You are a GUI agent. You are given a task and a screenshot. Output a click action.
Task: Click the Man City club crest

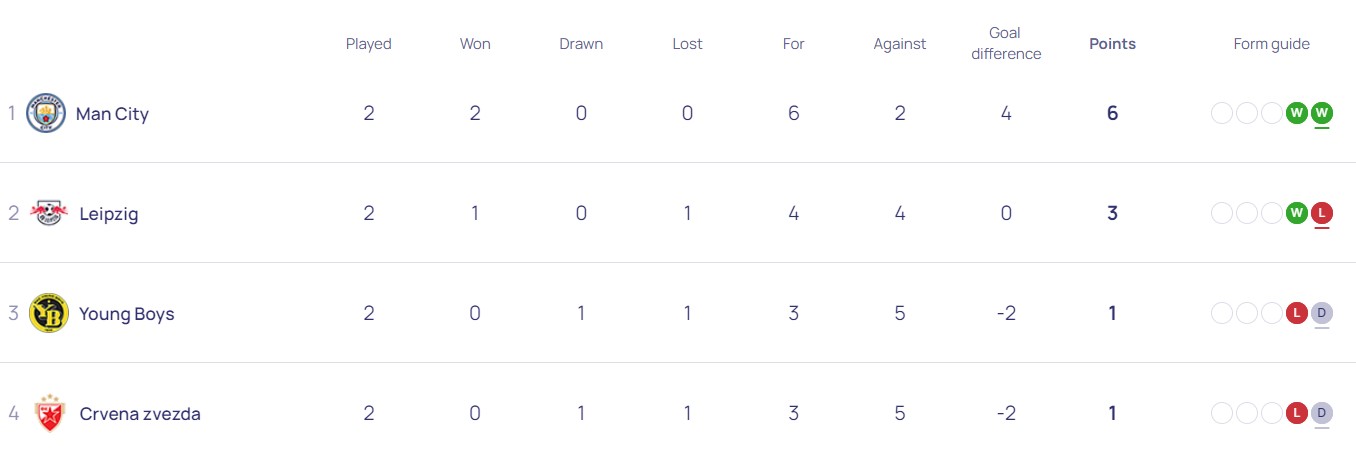pos(46,113)
